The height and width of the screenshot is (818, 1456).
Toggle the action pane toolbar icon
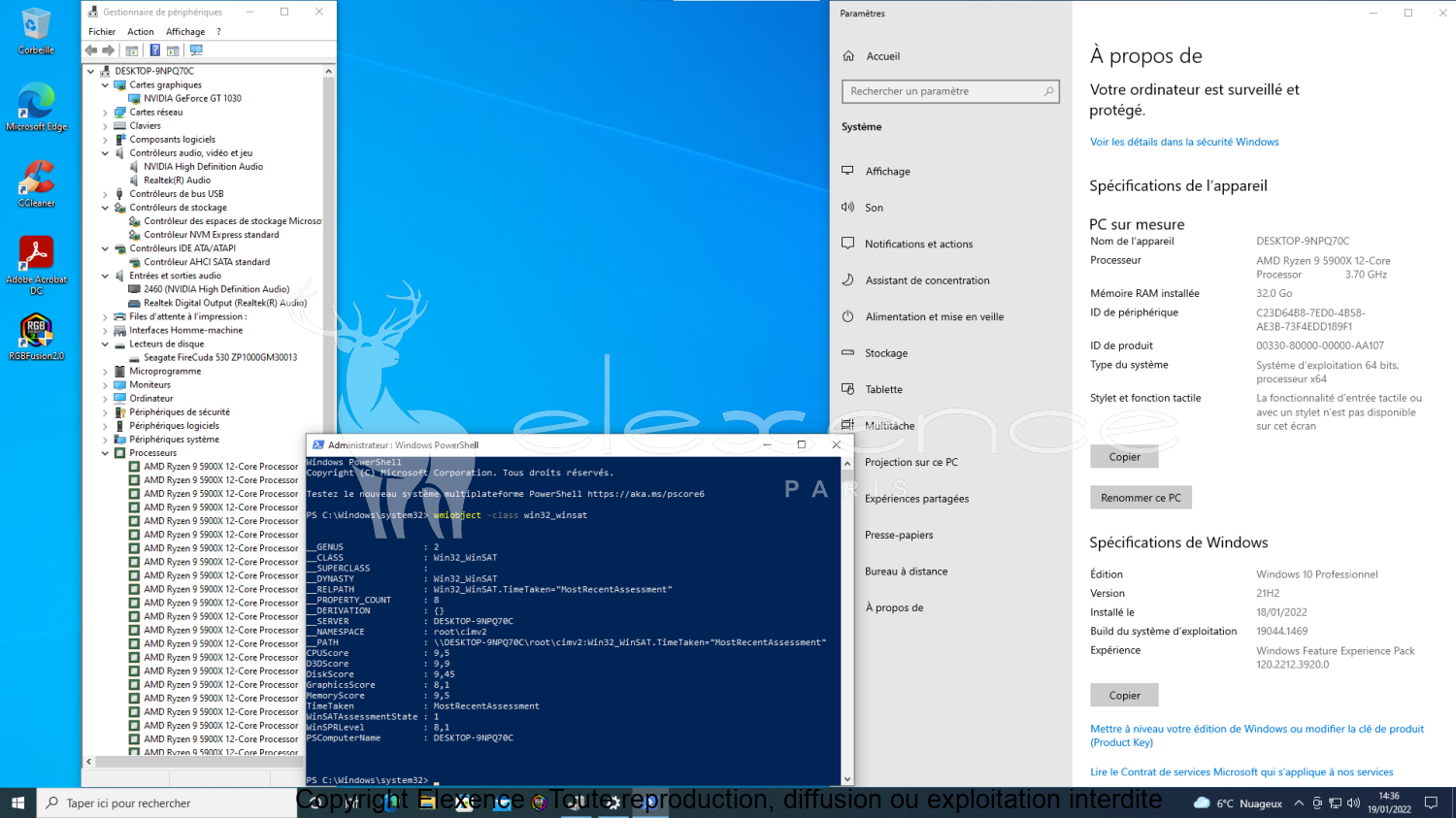pyautogui.click(x=173, y=50)
